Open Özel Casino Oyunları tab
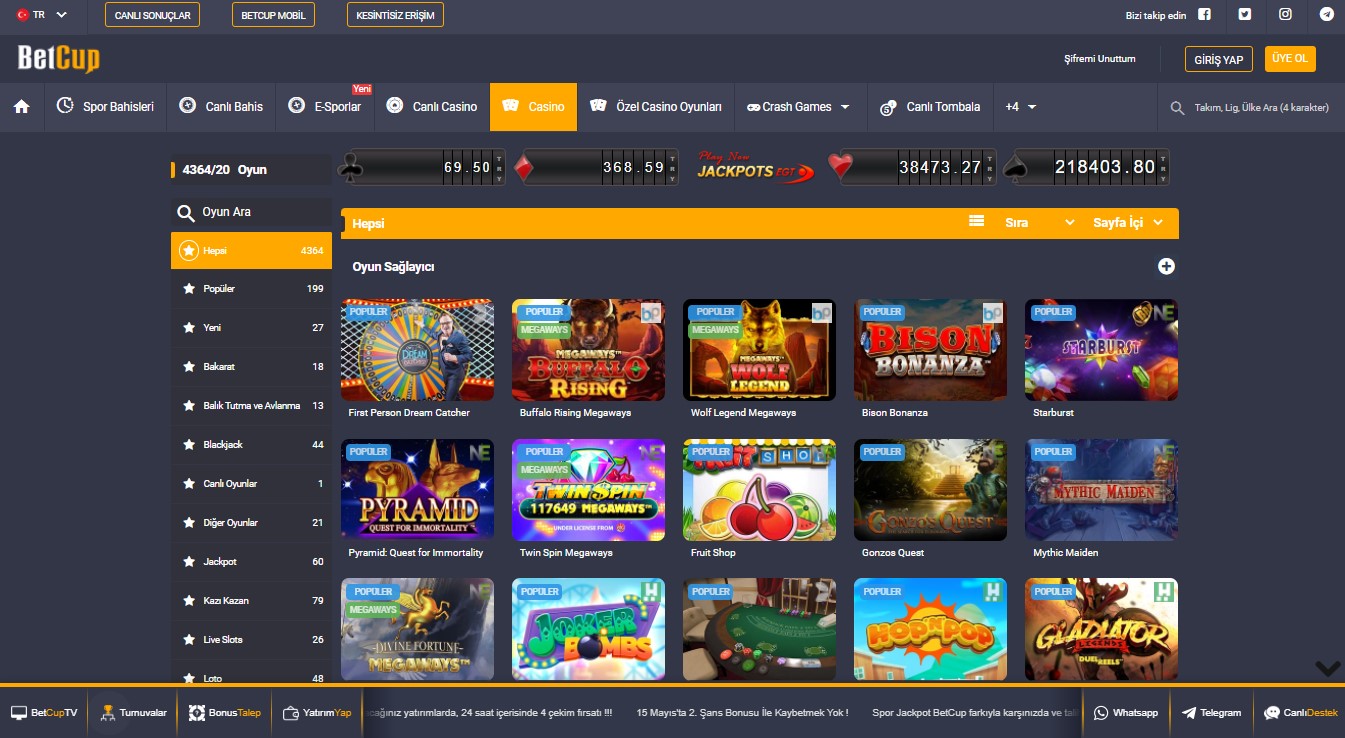The width and height of the screenshot is (1345, 738). [x=656, y=107]
